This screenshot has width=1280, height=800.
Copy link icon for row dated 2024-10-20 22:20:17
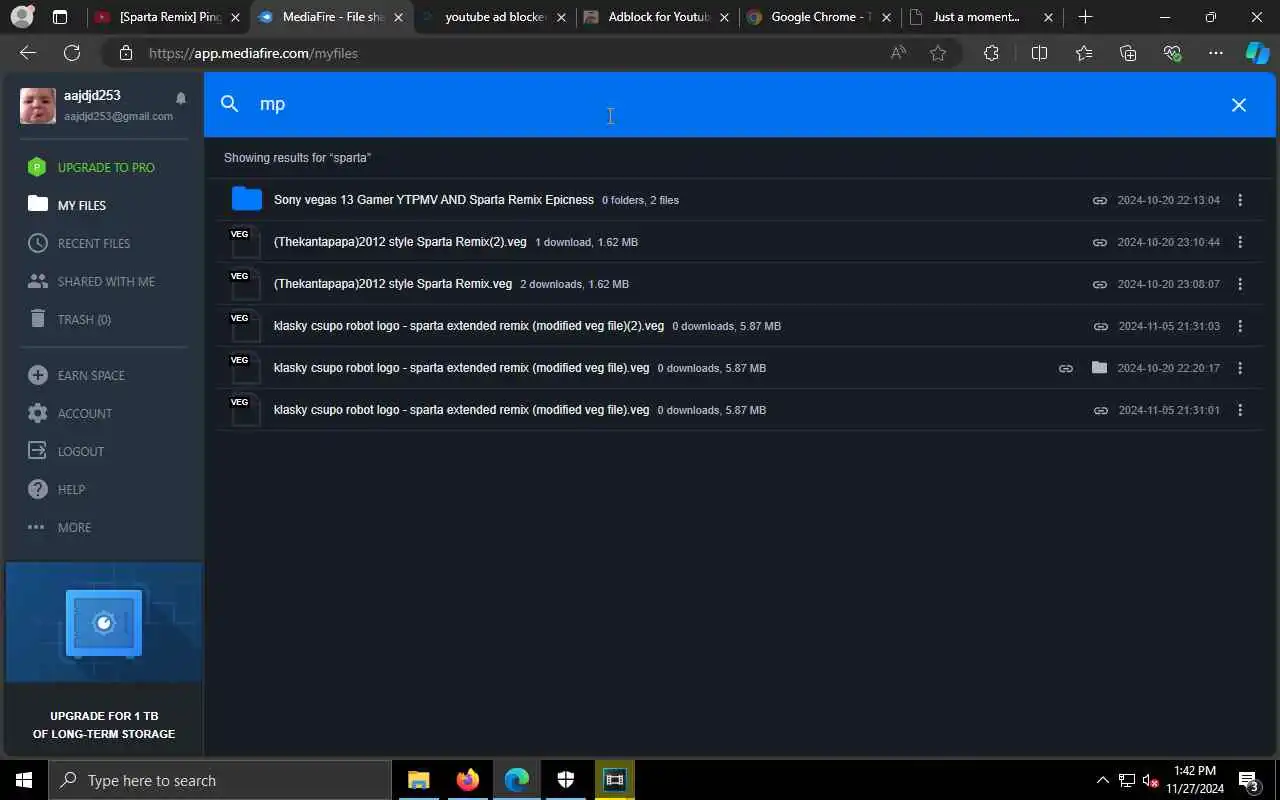1066,368
